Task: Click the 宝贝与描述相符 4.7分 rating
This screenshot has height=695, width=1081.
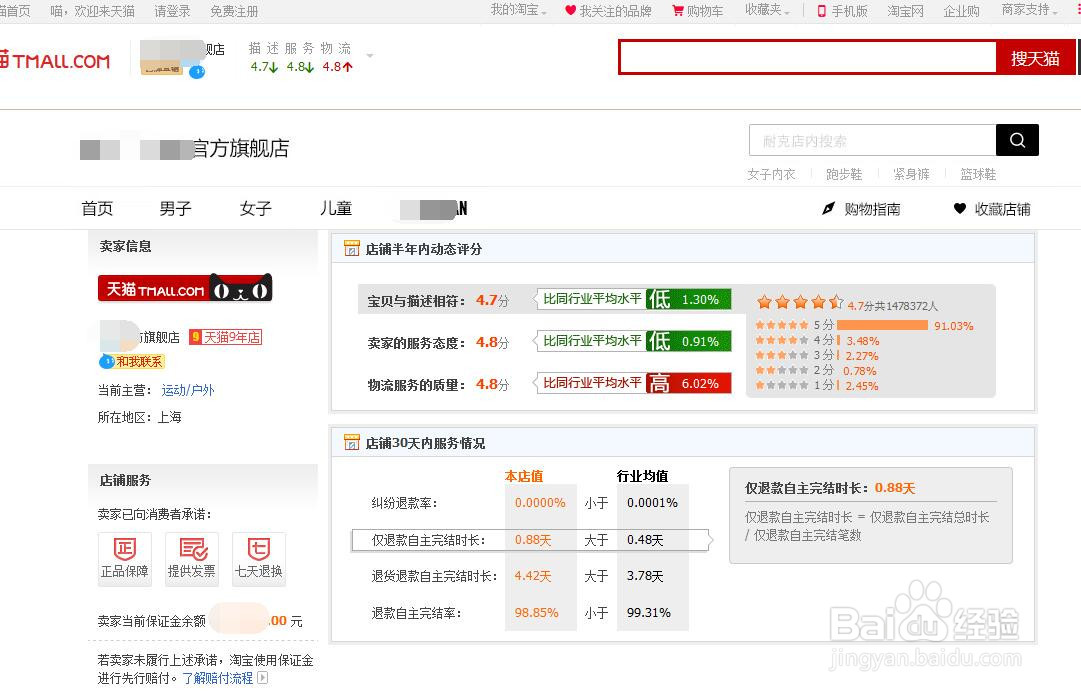Action: pos(492,301)
